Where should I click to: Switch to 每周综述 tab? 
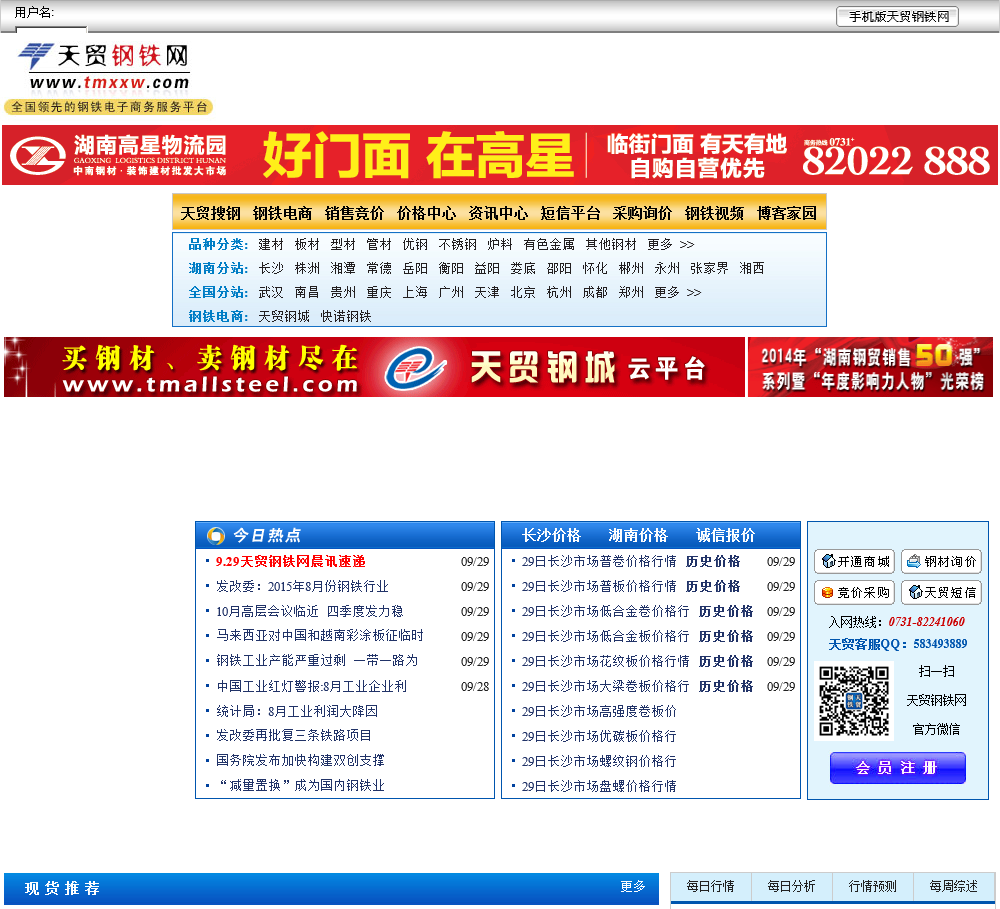[x=953, y=887]
